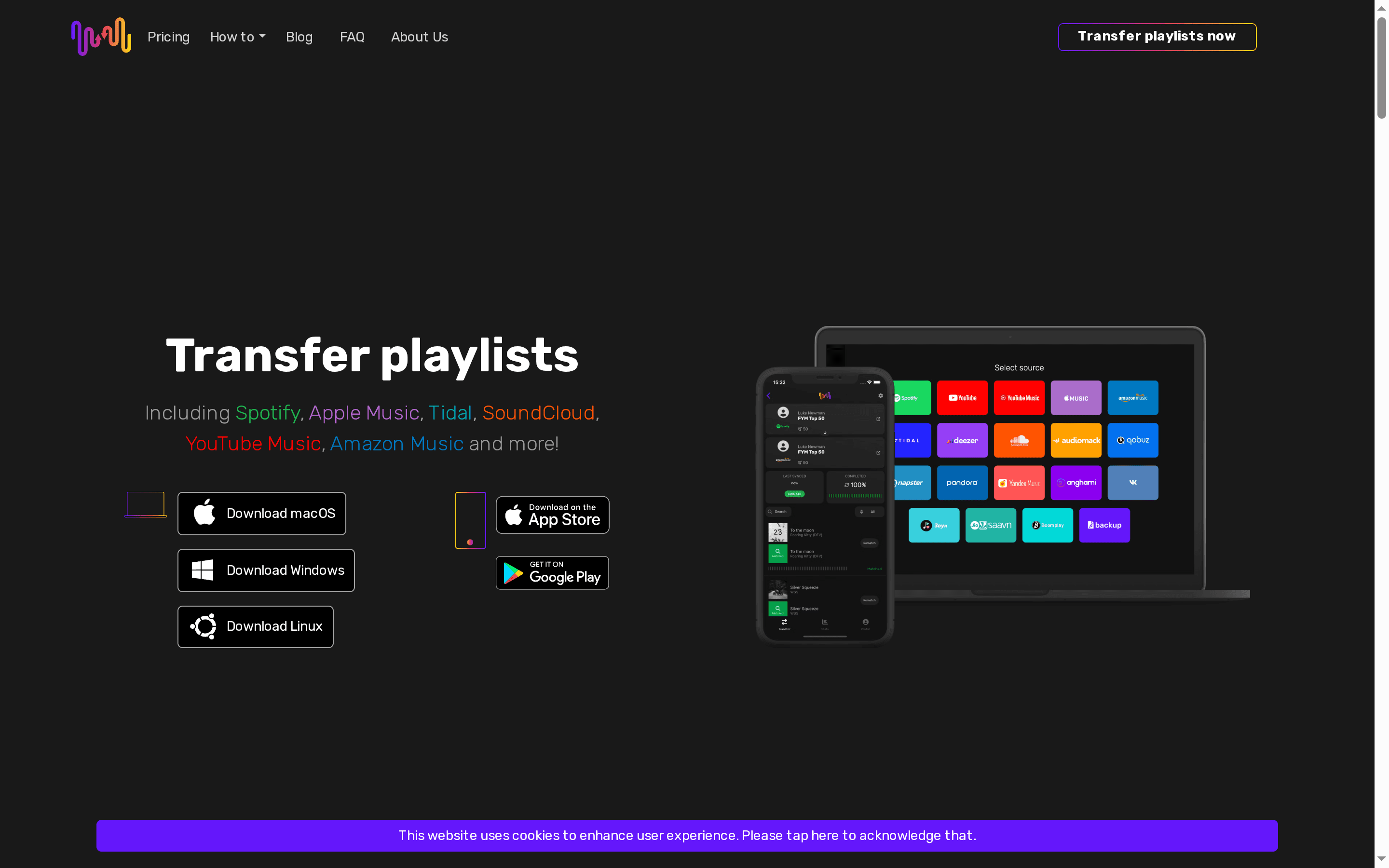
Task: Click the laptop outline icon
Action: [146, 504]
